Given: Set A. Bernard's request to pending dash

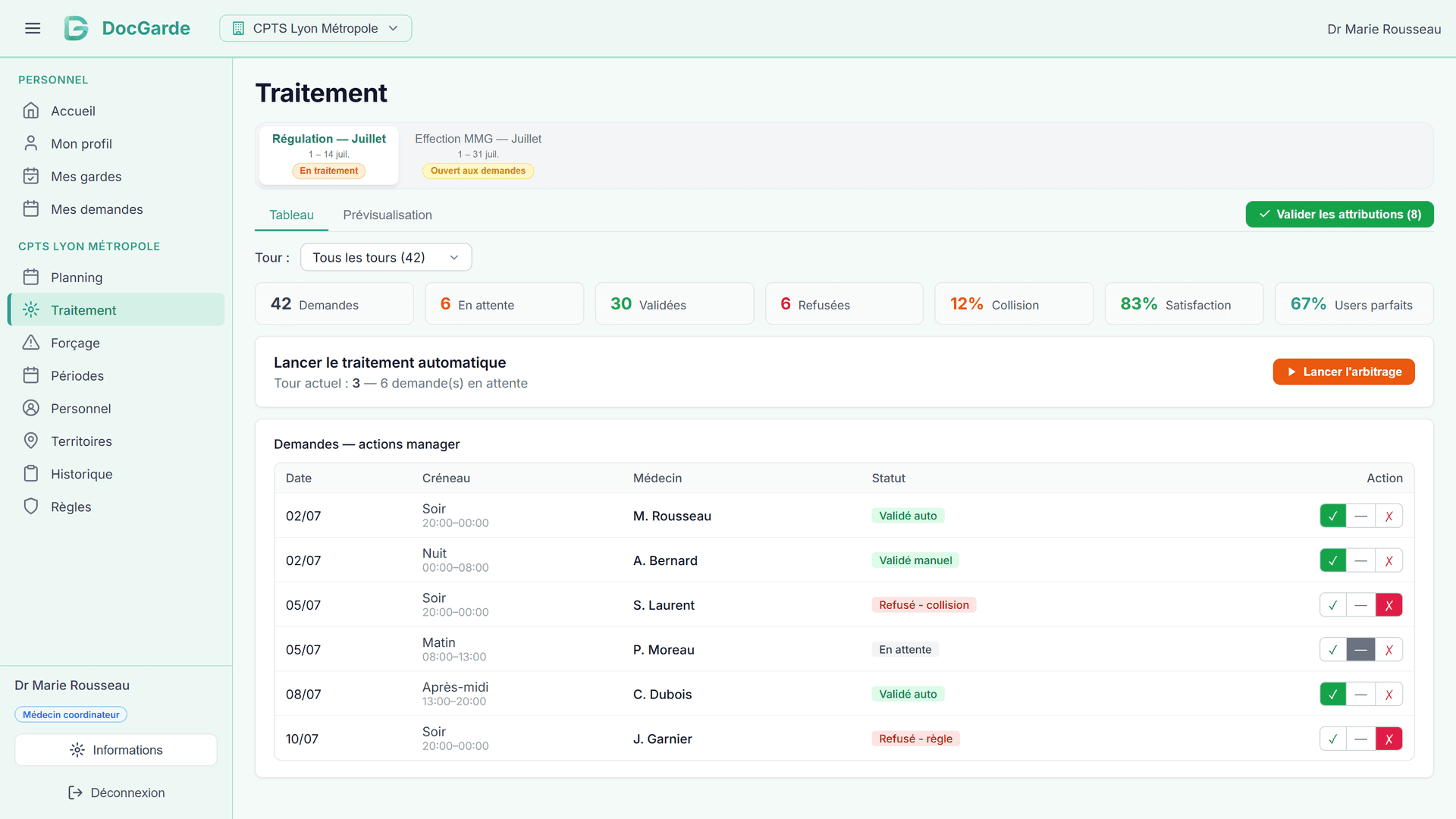Looking at the screenshot, I should 1360,560.
